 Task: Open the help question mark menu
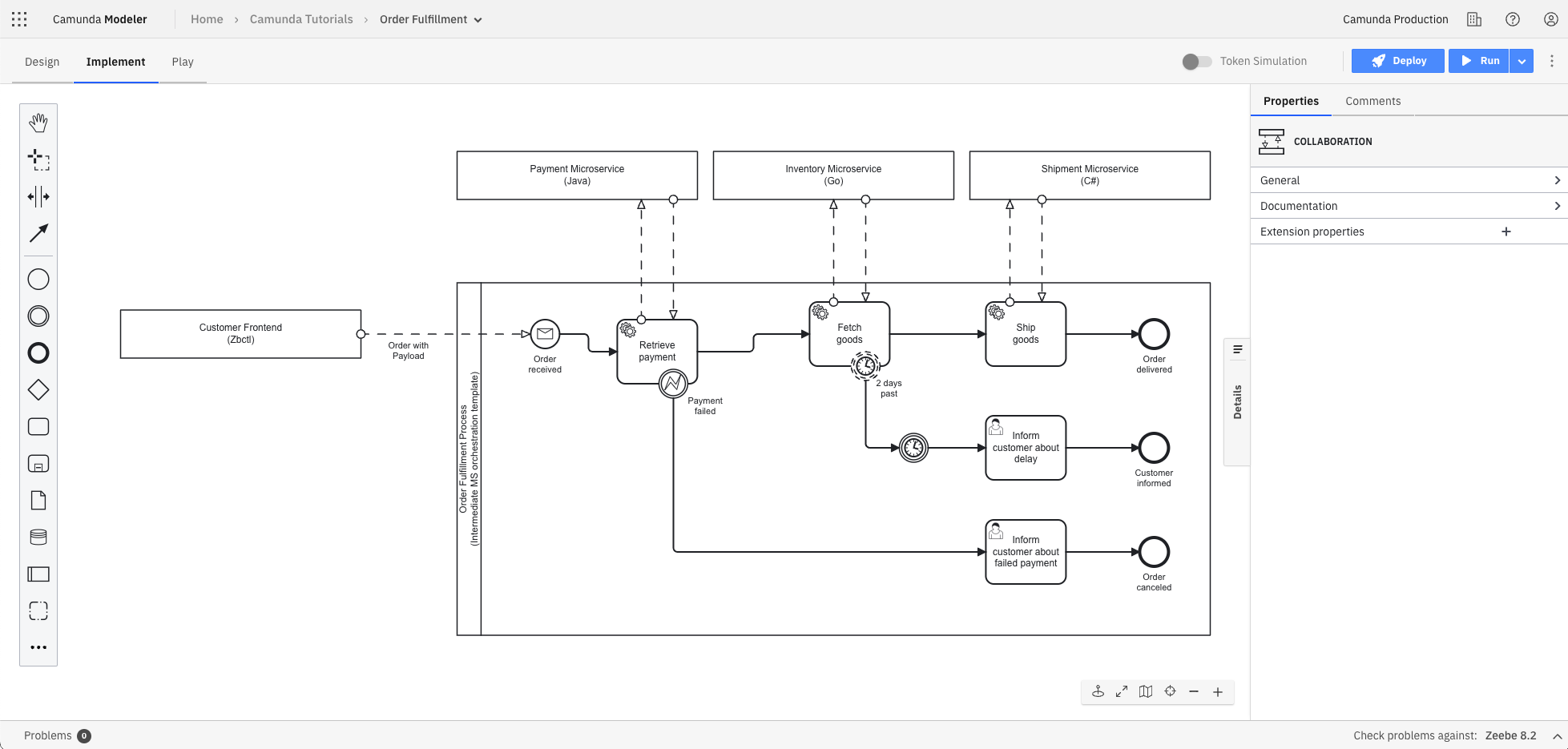(1513, 19)
